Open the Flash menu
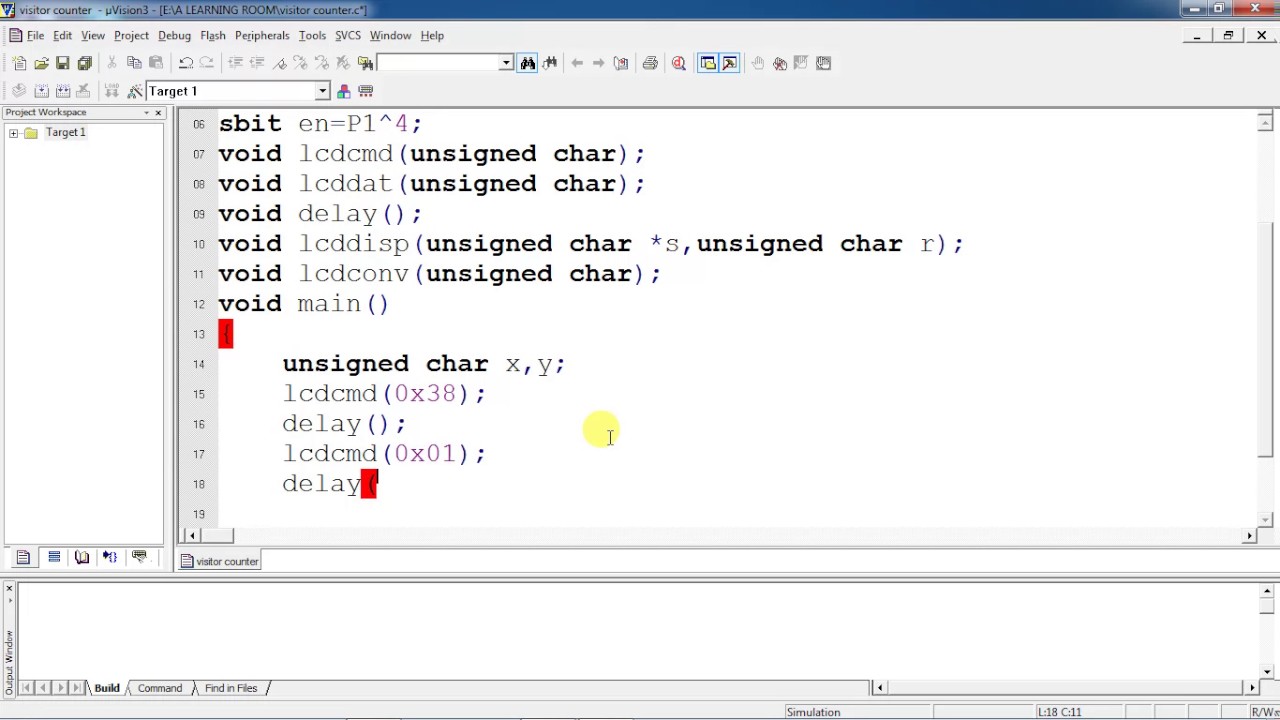The image size is (1280, 720). [213, 35]
